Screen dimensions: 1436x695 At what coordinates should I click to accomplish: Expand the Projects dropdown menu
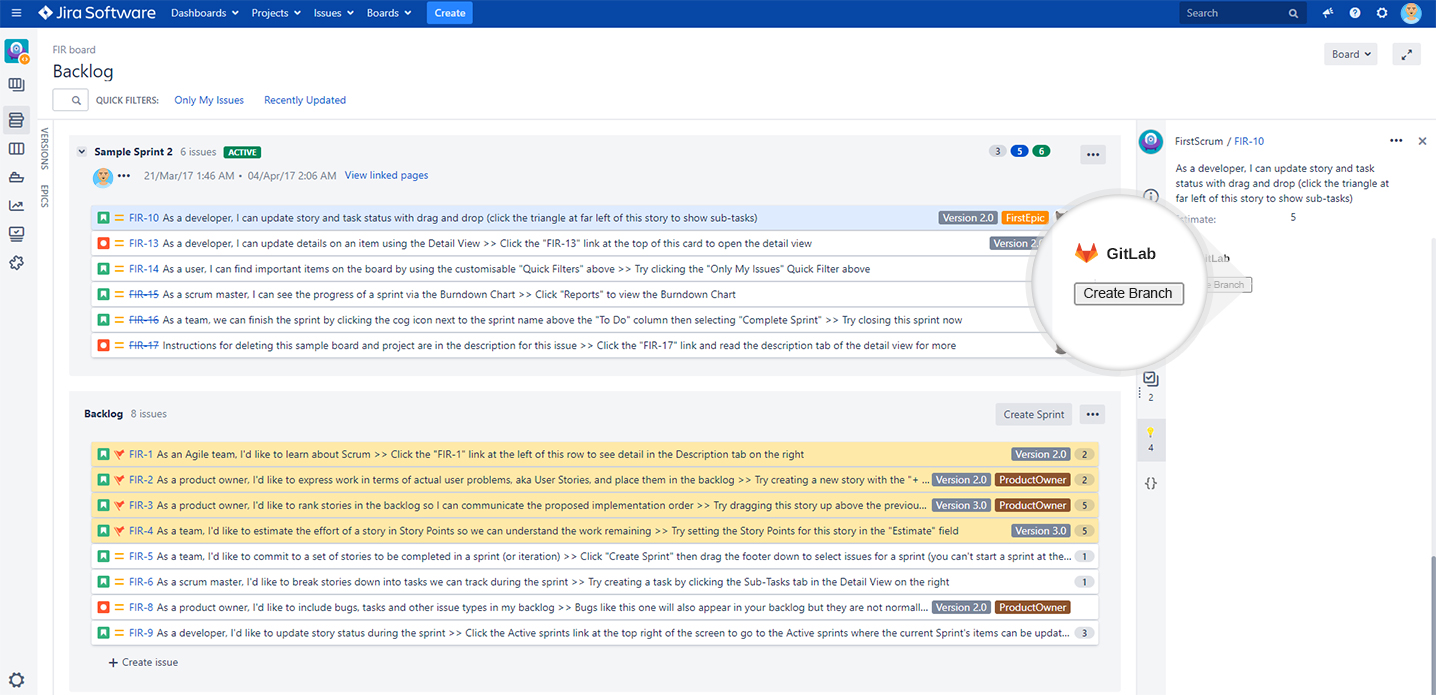[x=276, y=13]
